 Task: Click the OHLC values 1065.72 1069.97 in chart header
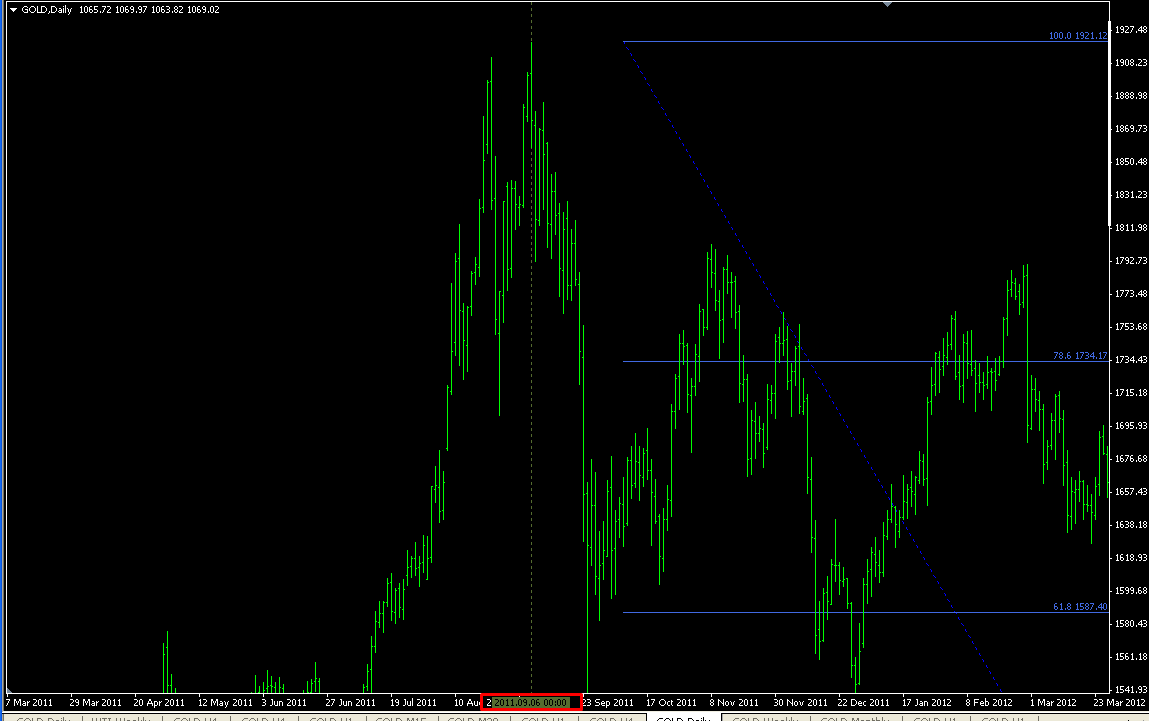click(113, 10)
